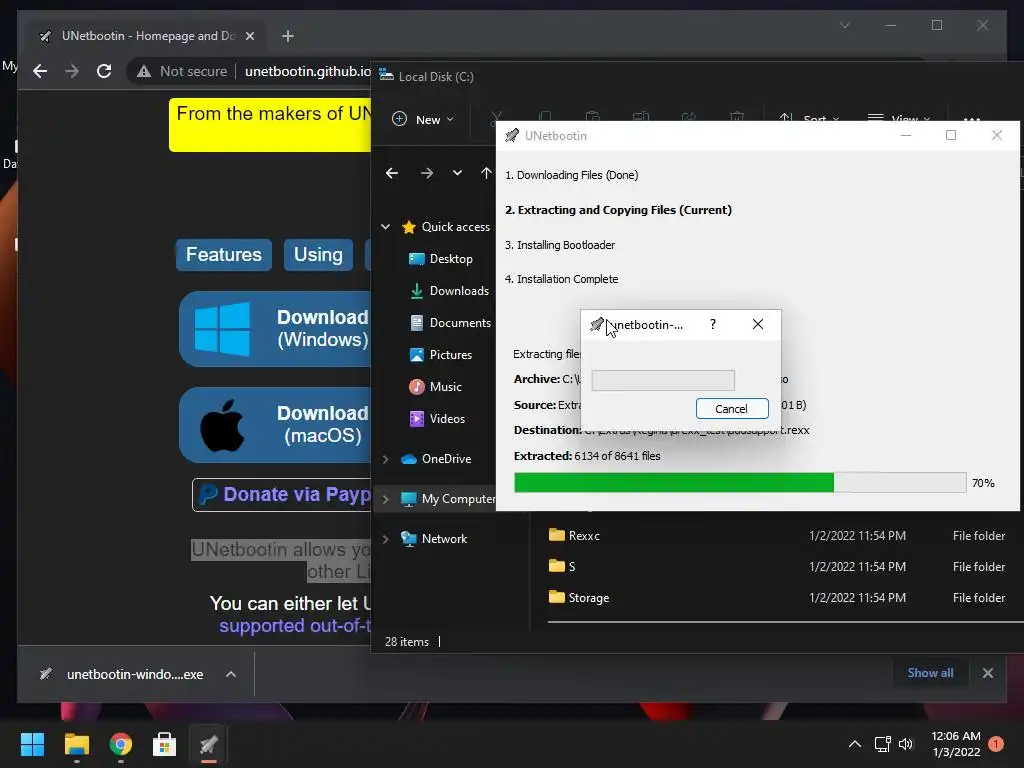1024x768 pixels.
Task: Click the UNetbootin window title icon
Action: click(512, 136)
